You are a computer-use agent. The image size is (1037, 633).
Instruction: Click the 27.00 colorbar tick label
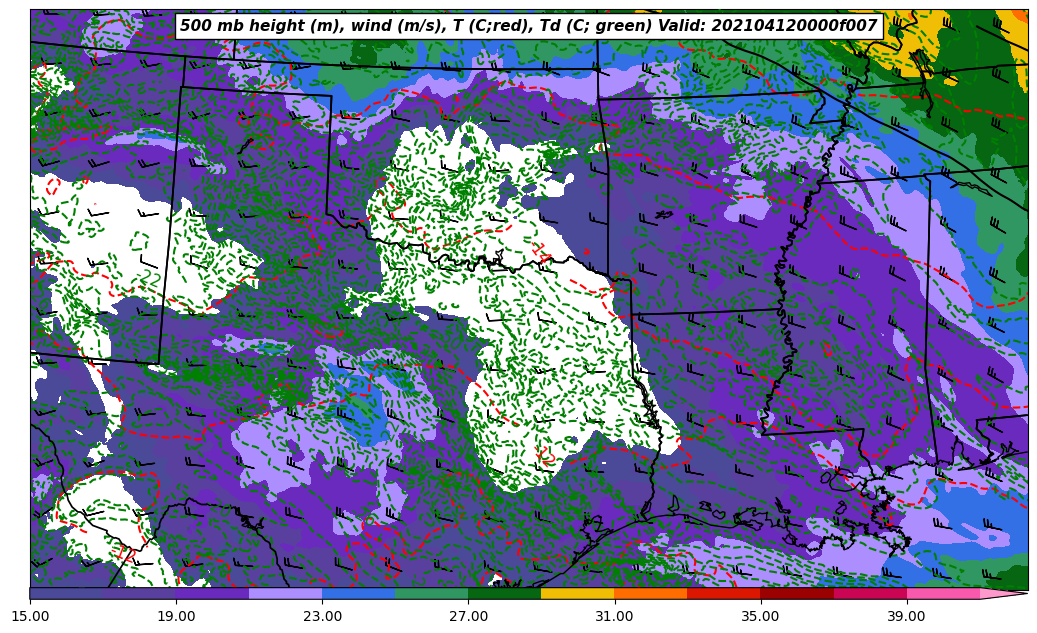[x=468, y=616]
